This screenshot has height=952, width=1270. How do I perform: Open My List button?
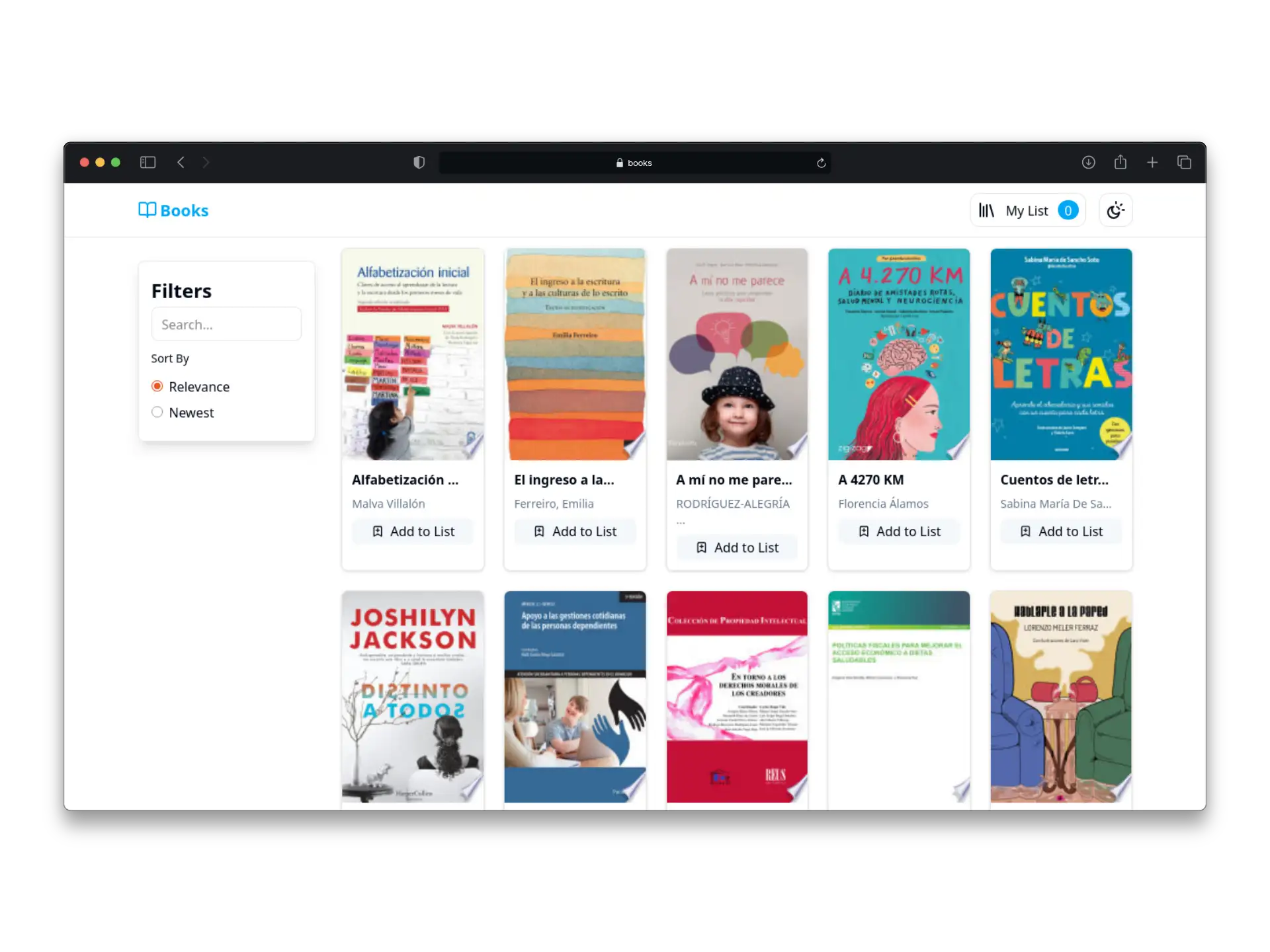[1027, 210]
